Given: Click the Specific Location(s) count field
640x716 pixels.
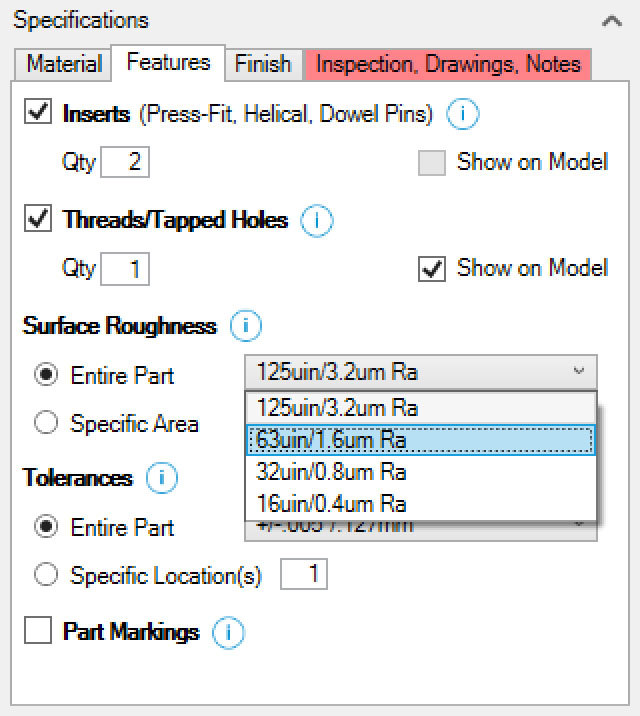Looking at the screenshot, I should [304, 574].
